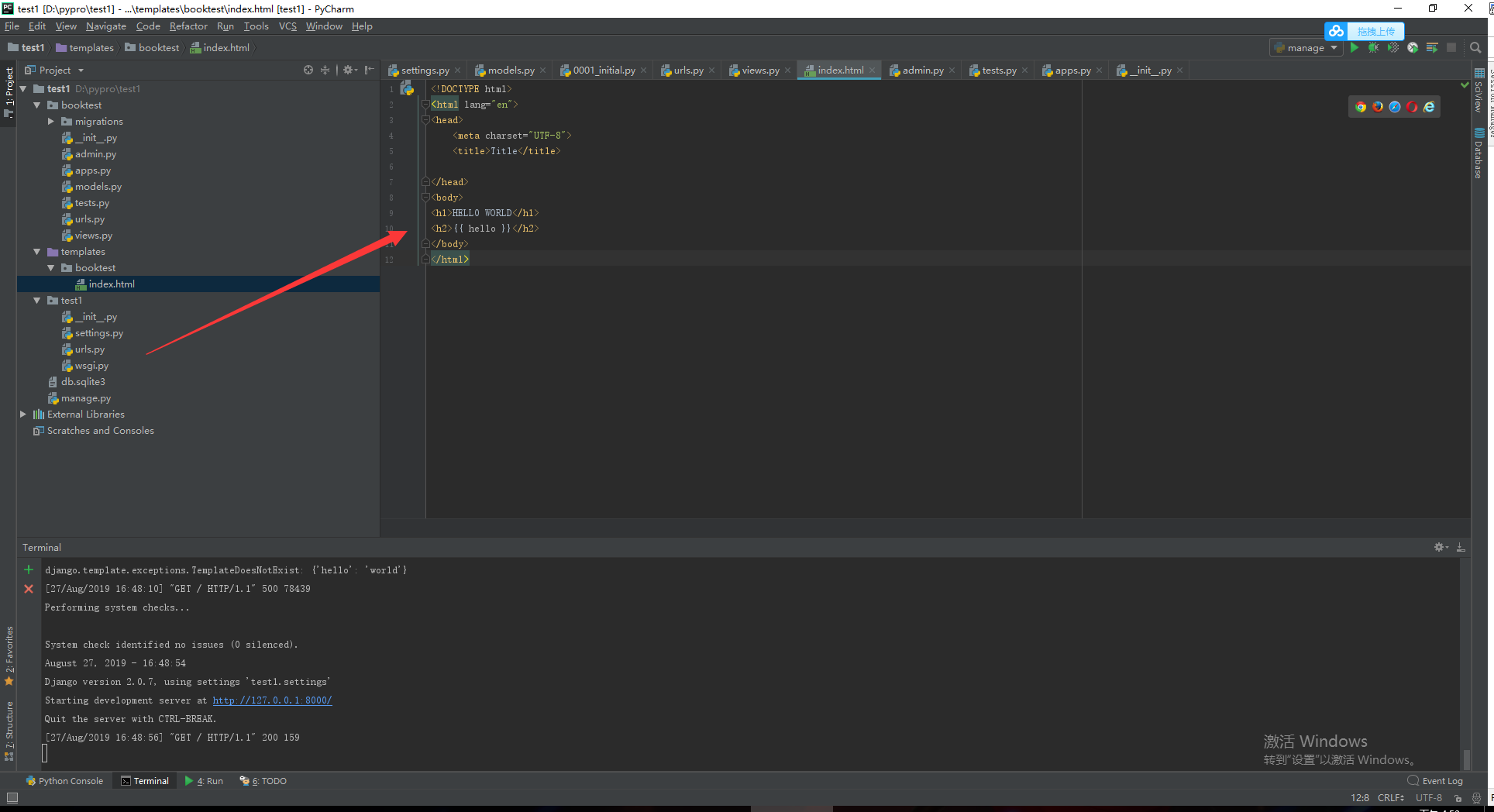Click the Hector inspector icon in status bar
Viewport: 1494px width, 812px height.
[x=1476, y=798]
